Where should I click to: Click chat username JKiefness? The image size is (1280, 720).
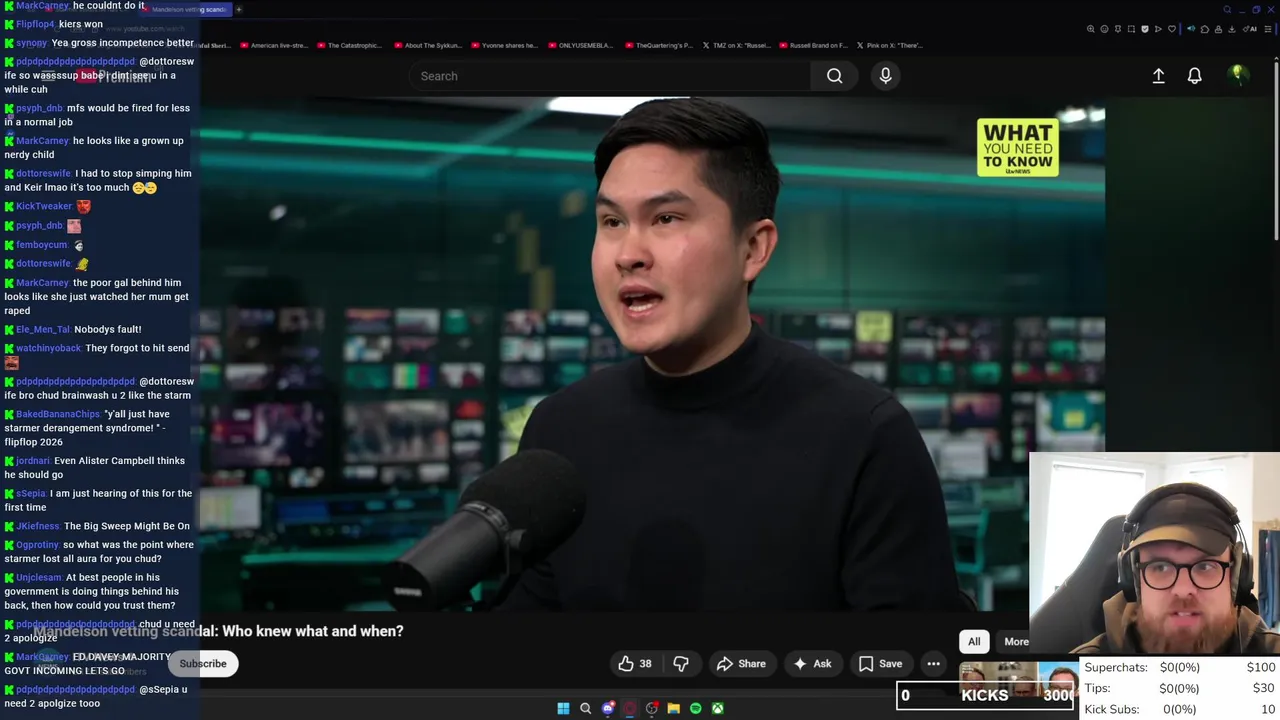[x=38, y=526]
